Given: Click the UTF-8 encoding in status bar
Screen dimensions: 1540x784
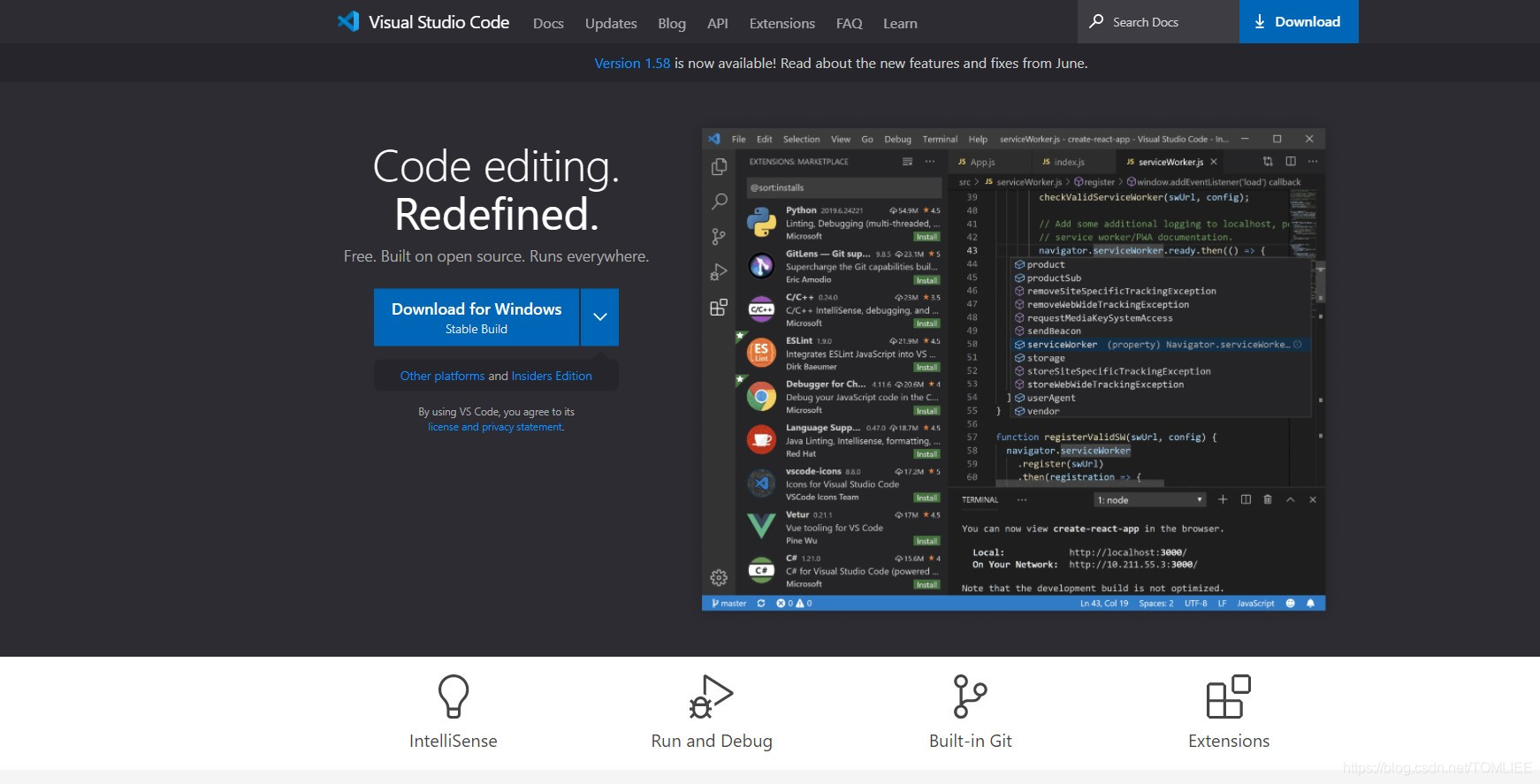Looking at the screenshot, I should pyautogui.click(x=1195, y=604).
